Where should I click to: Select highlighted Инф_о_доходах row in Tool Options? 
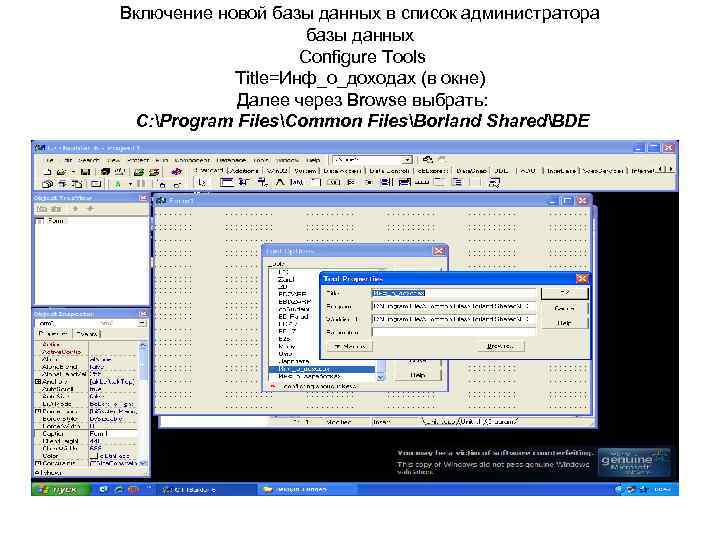pos(321,369)
